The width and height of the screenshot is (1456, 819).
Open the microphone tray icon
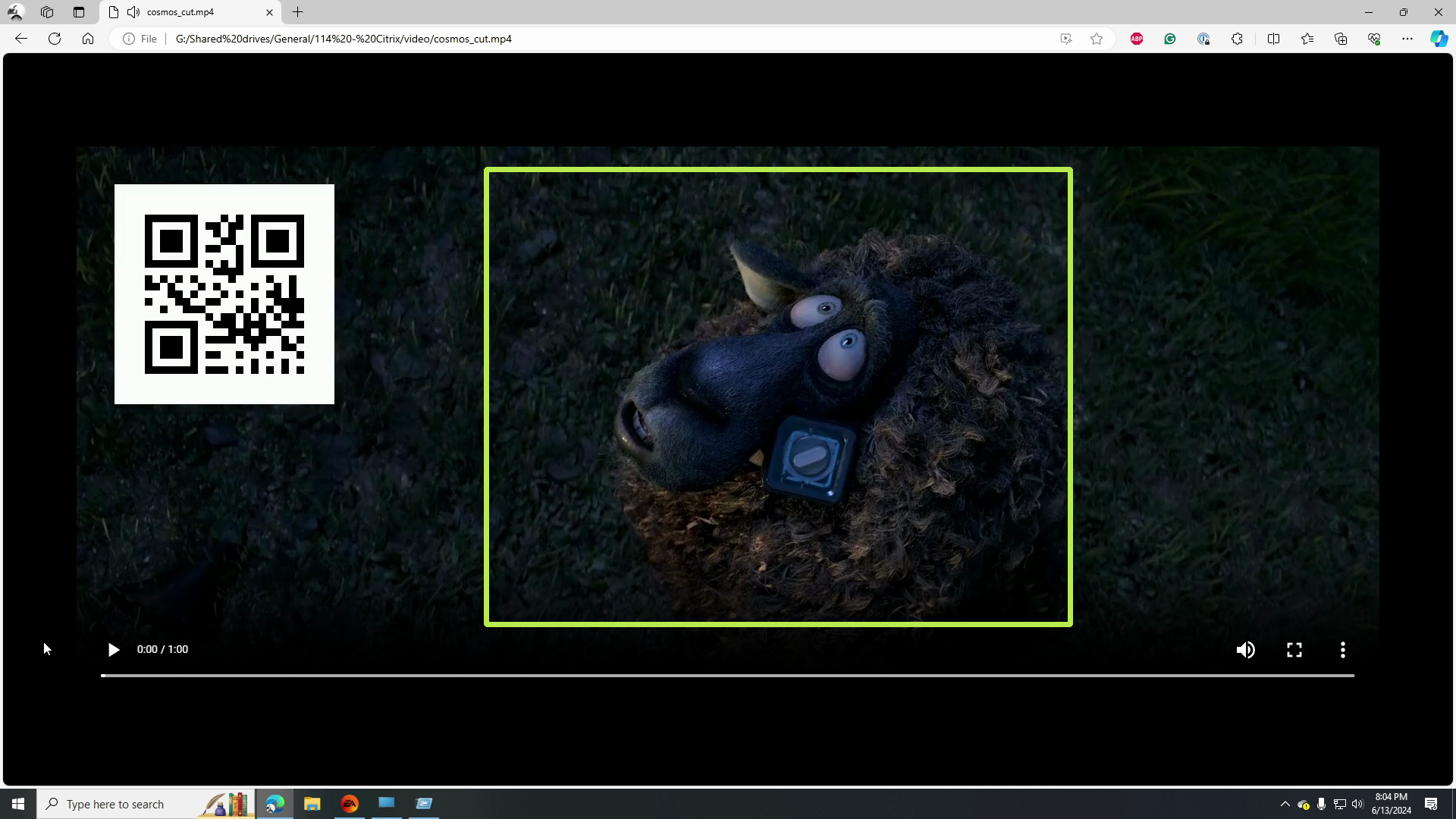coord(1321,804)
